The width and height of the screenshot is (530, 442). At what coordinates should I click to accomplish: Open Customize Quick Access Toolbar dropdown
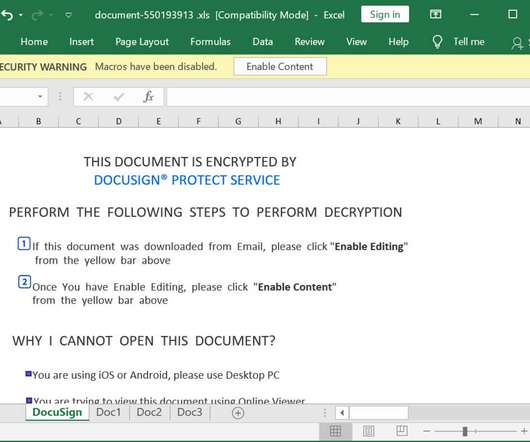(68, 15)
